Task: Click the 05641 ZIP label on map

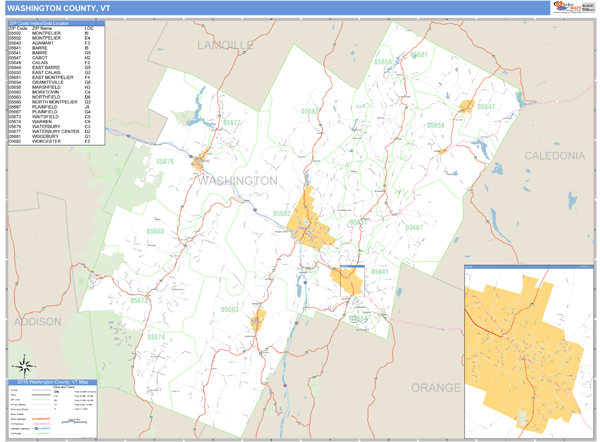Action: point(380,272)
